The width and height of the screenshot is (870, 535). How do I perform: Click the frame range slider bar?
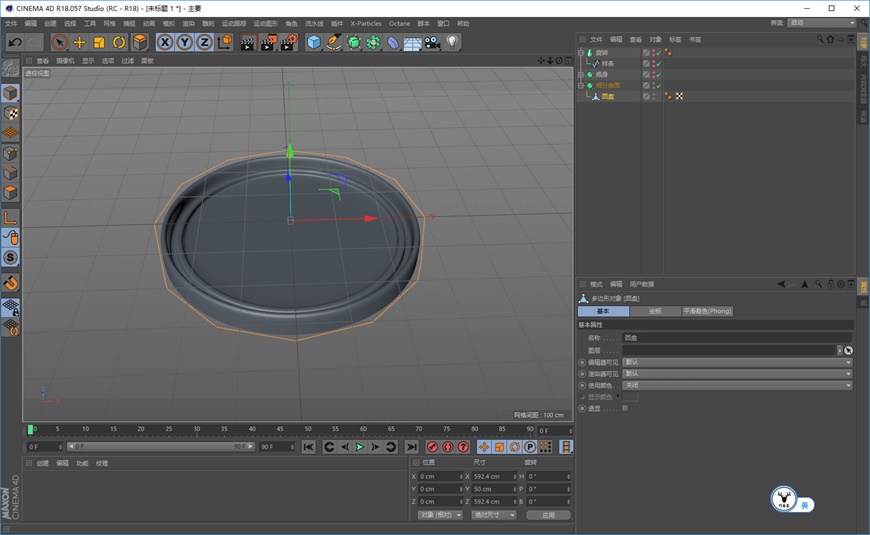(161, 447)
